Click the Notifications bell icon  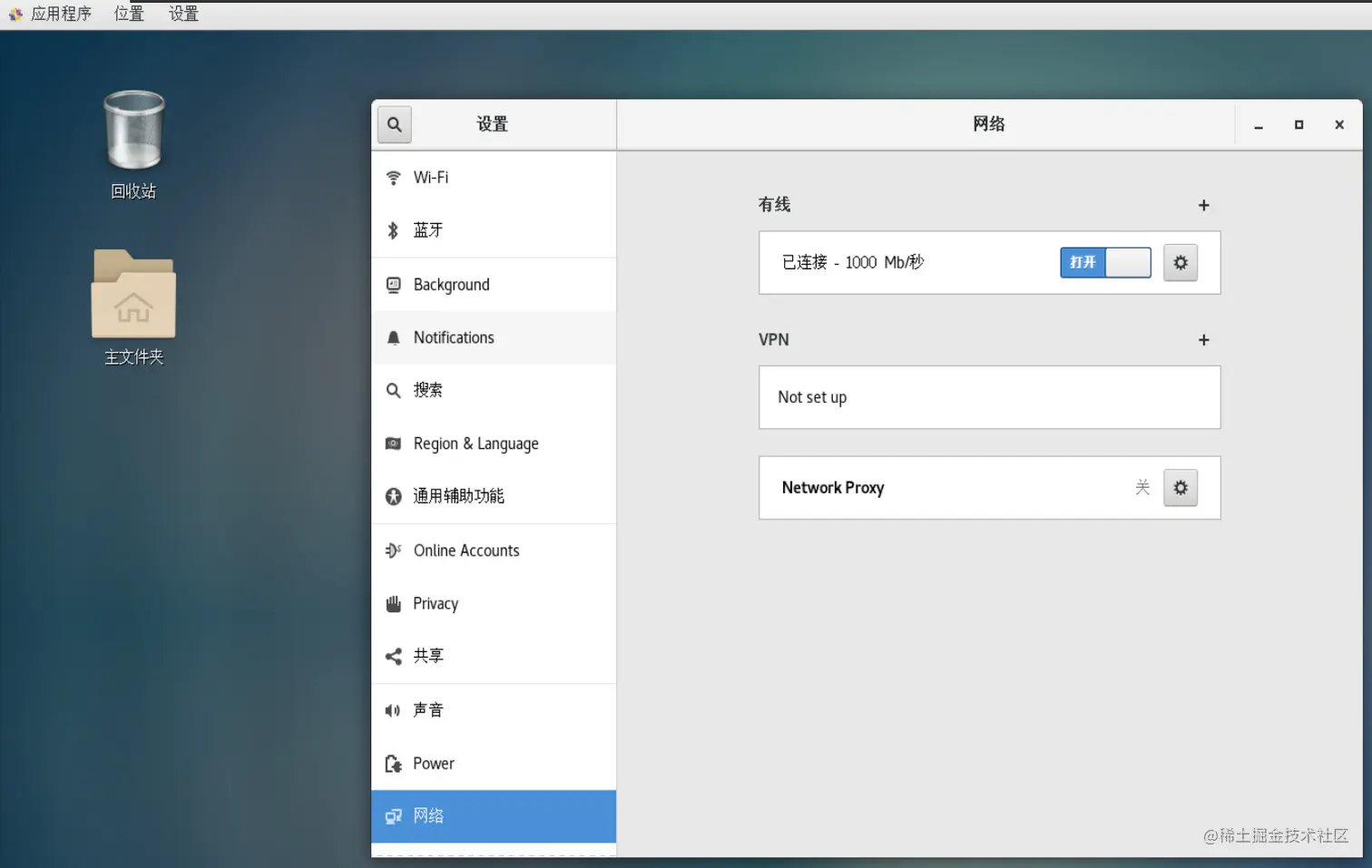394,337
